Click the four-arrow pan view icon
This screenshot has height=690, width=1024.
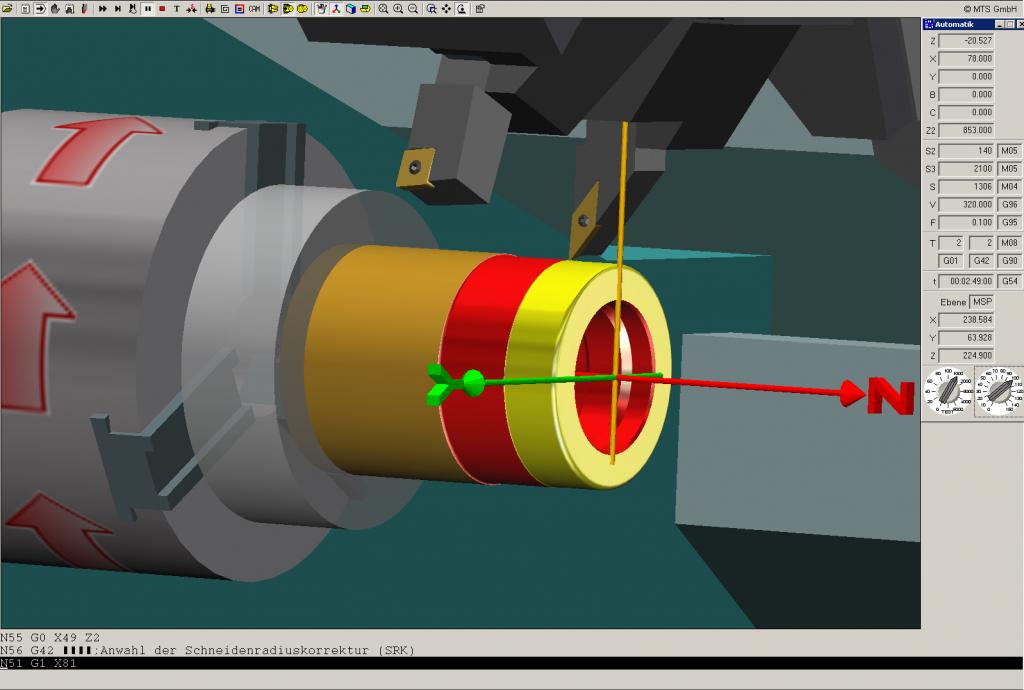coord(447,8)
